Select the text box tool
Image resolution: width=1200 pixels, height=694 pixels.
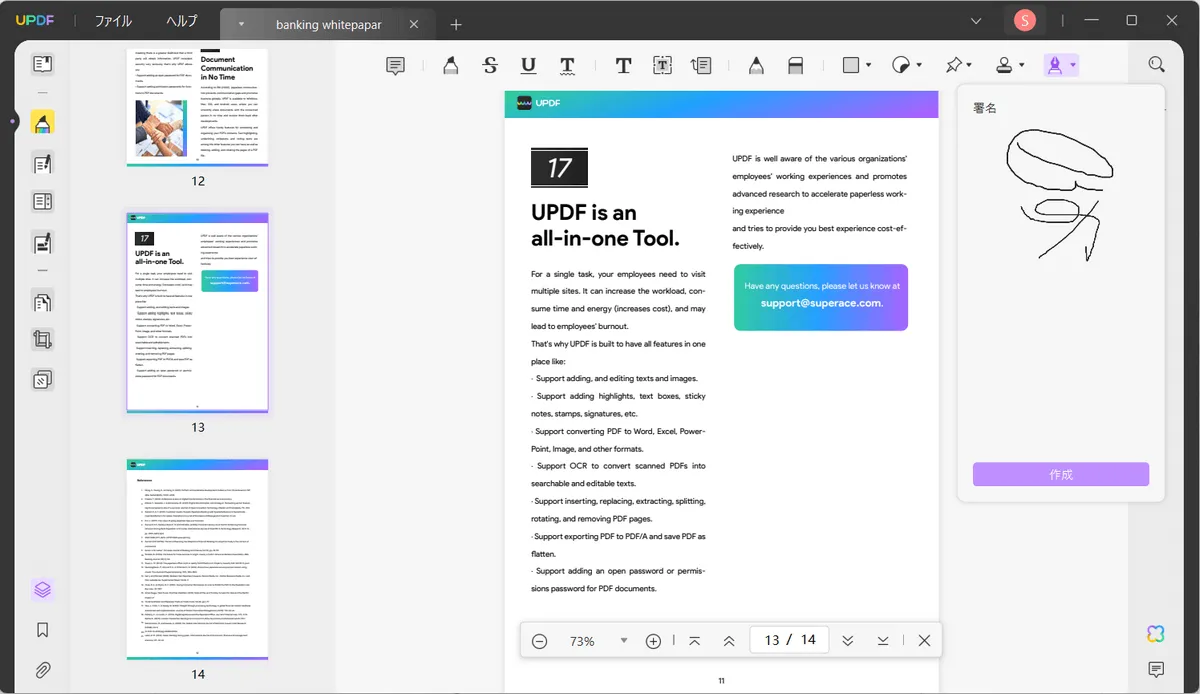[662, 66]
